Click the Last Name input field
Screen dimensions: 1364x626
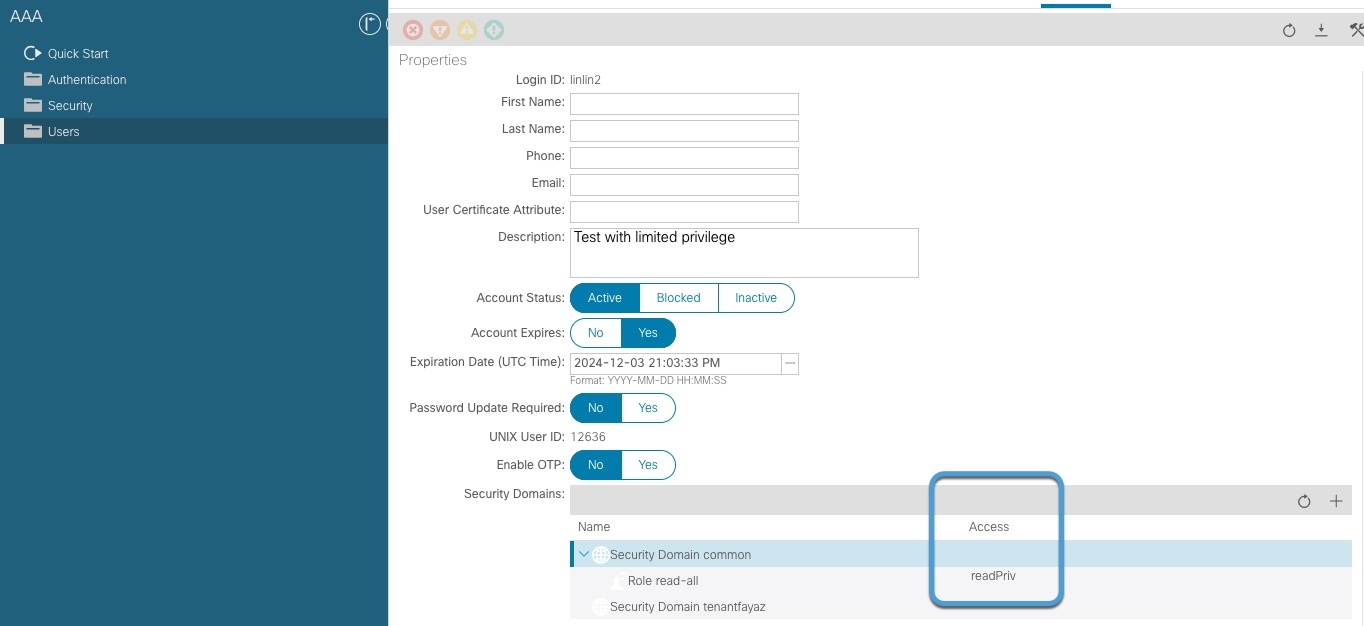(684, 131)
